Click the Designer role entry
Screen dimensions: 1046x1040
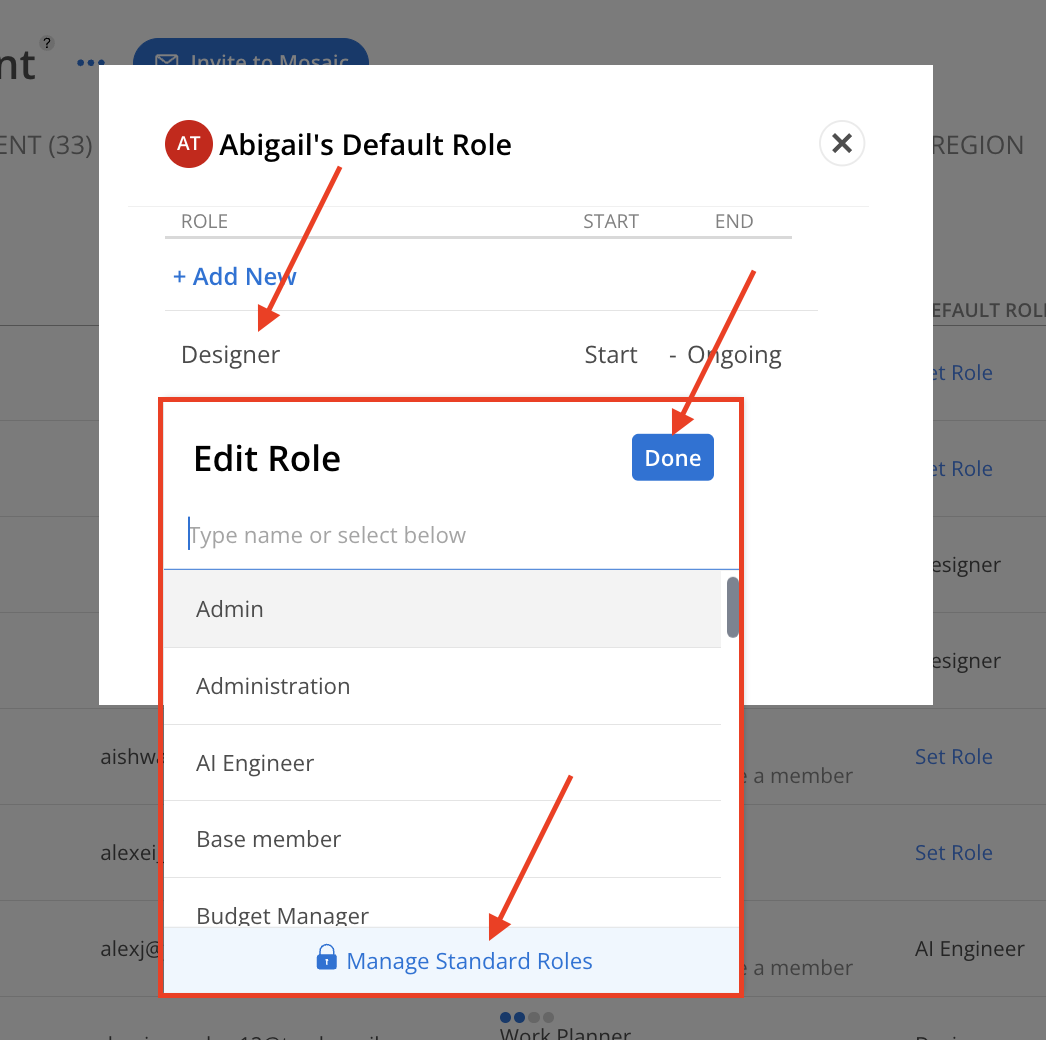(x=231, y=354)
